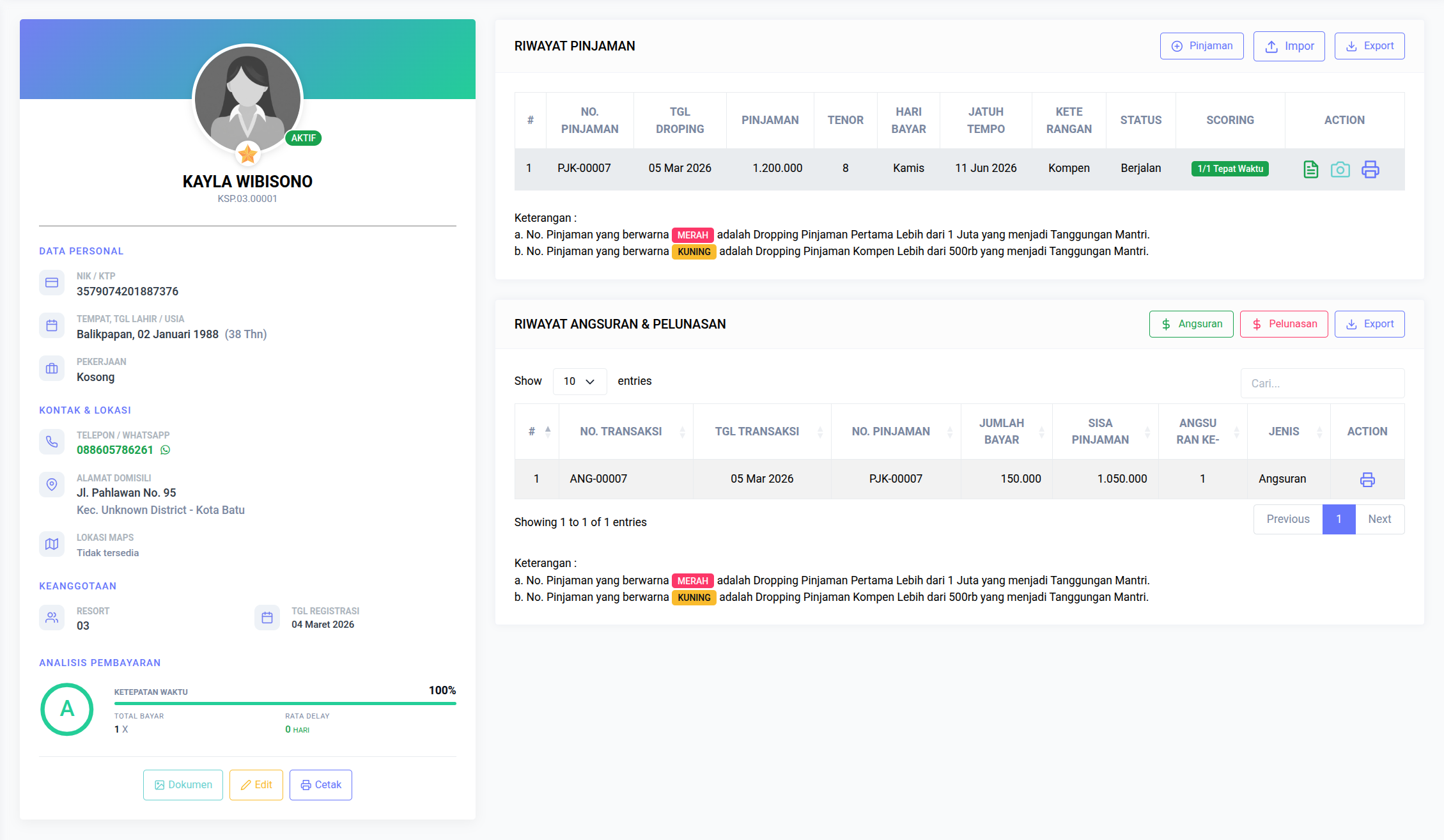Image resolution: width=1444 pixels, height=840 pixels.
Task: Click the Next pagination button
Action: 1379,519
